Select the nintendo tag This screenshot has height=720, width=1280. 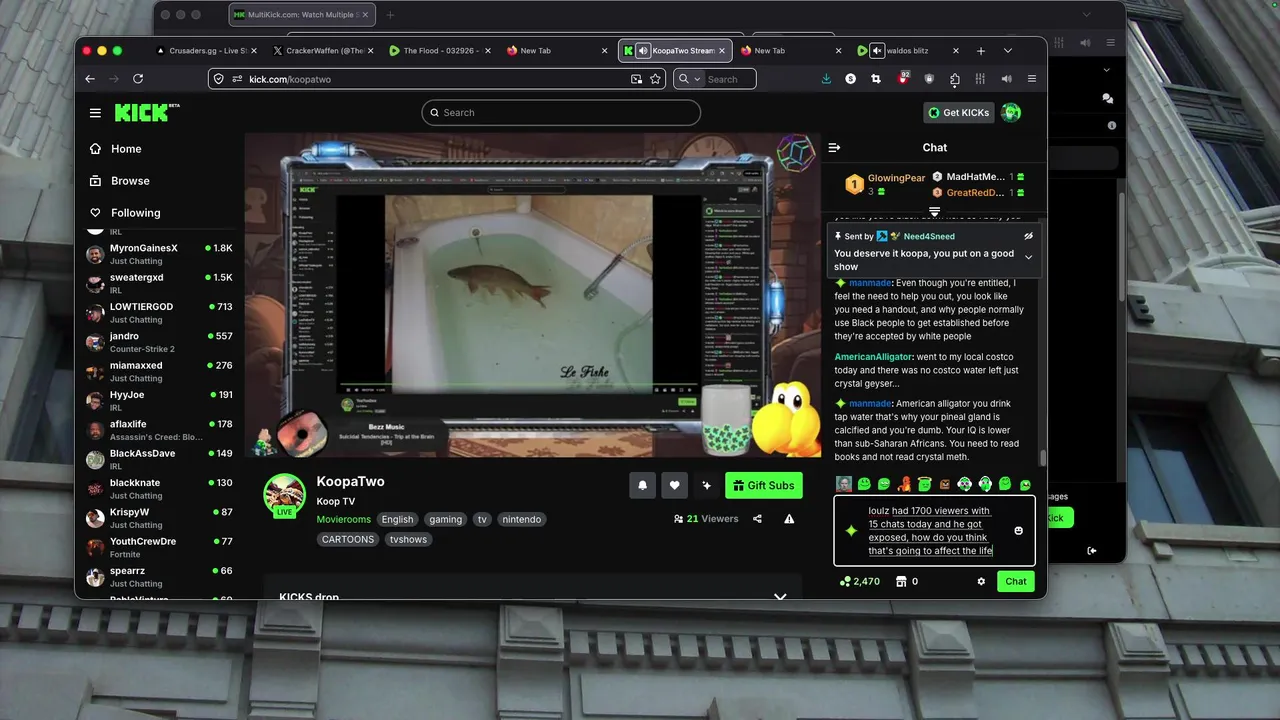(522, 519)
